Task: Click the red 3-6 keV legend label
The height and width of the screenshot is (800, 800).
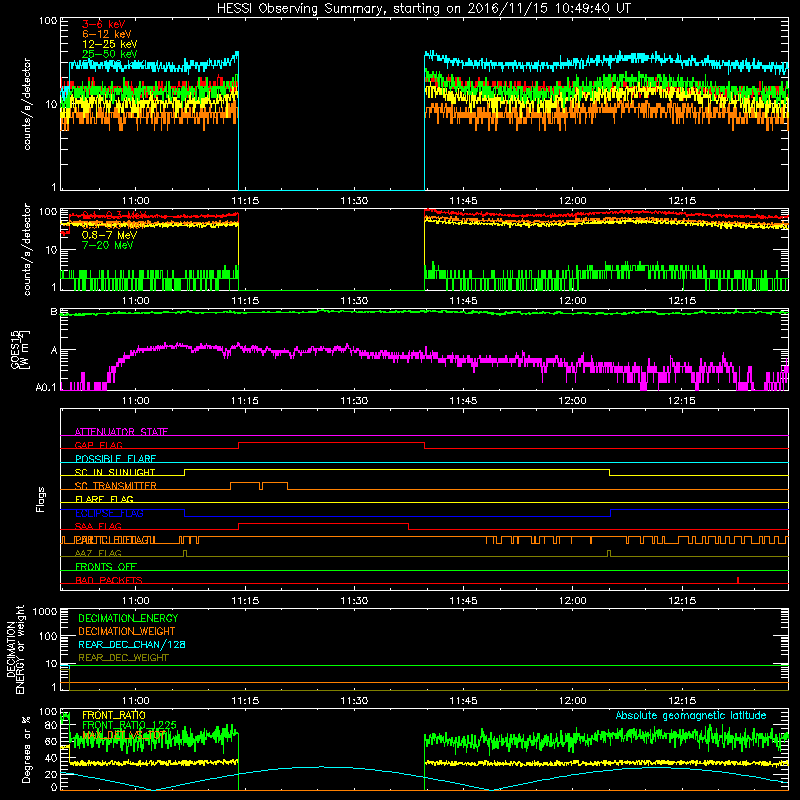Action: coord(103,24)
